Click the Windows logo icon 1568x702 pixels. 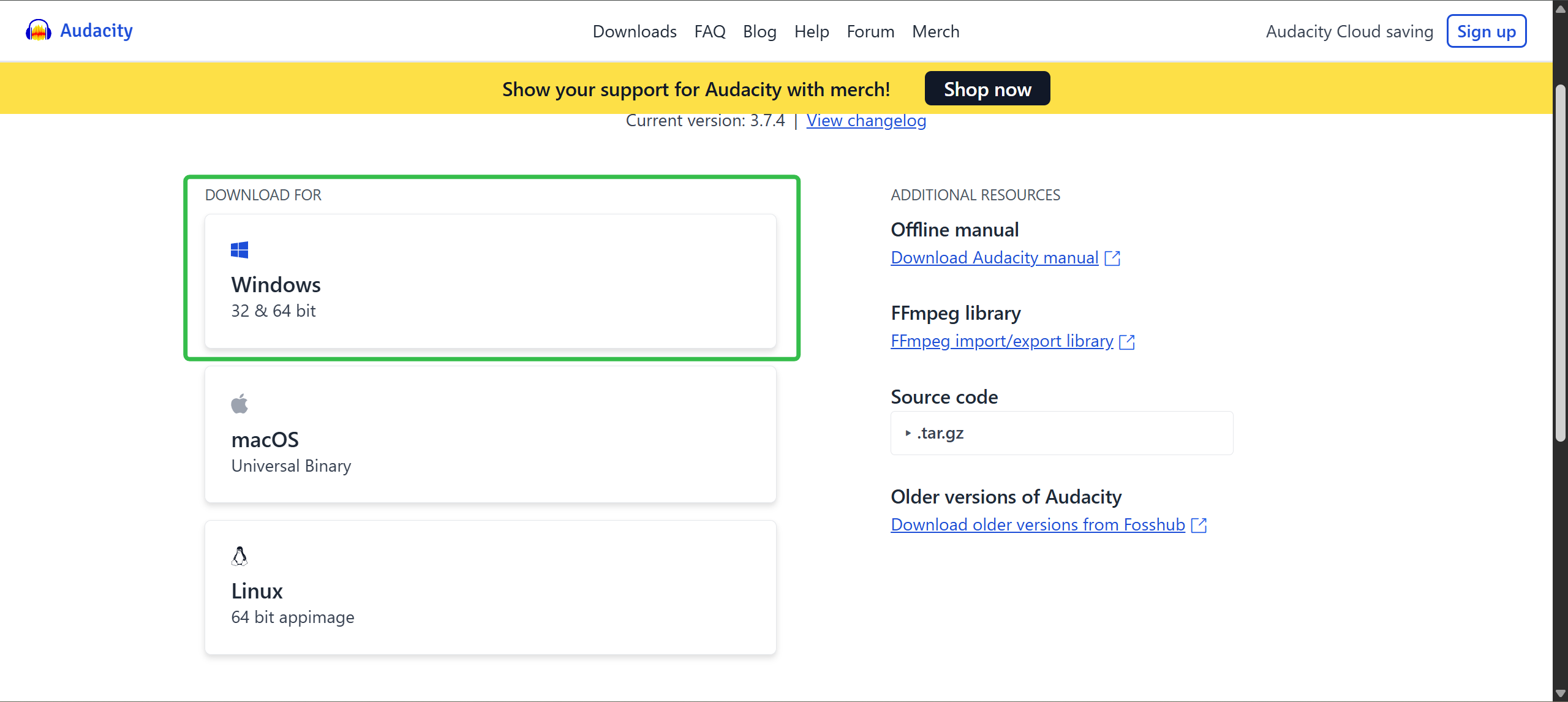[x=239, y=250]
